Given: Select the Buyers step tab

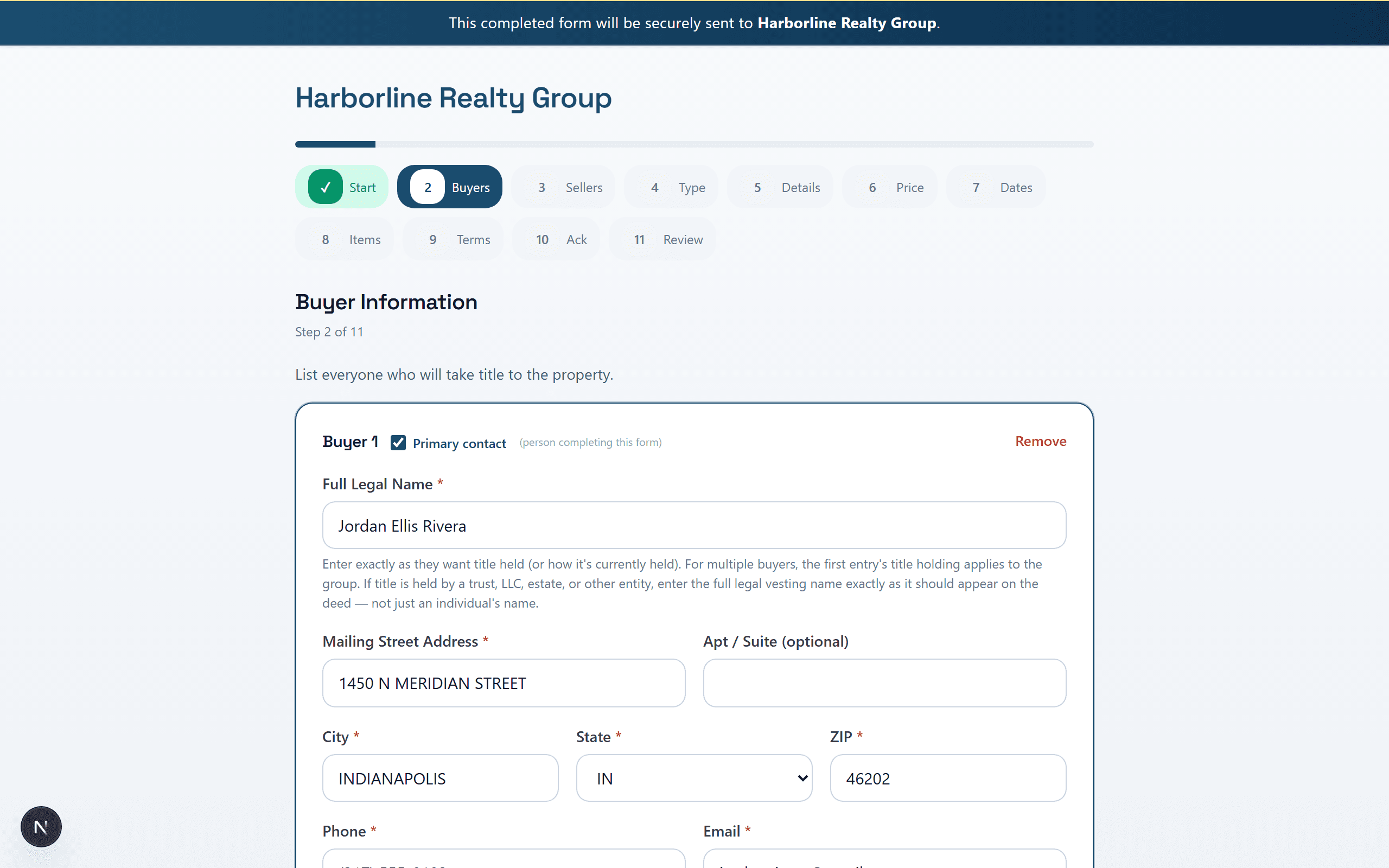Looking at the screenshot, I should click(x=449, y=187).
